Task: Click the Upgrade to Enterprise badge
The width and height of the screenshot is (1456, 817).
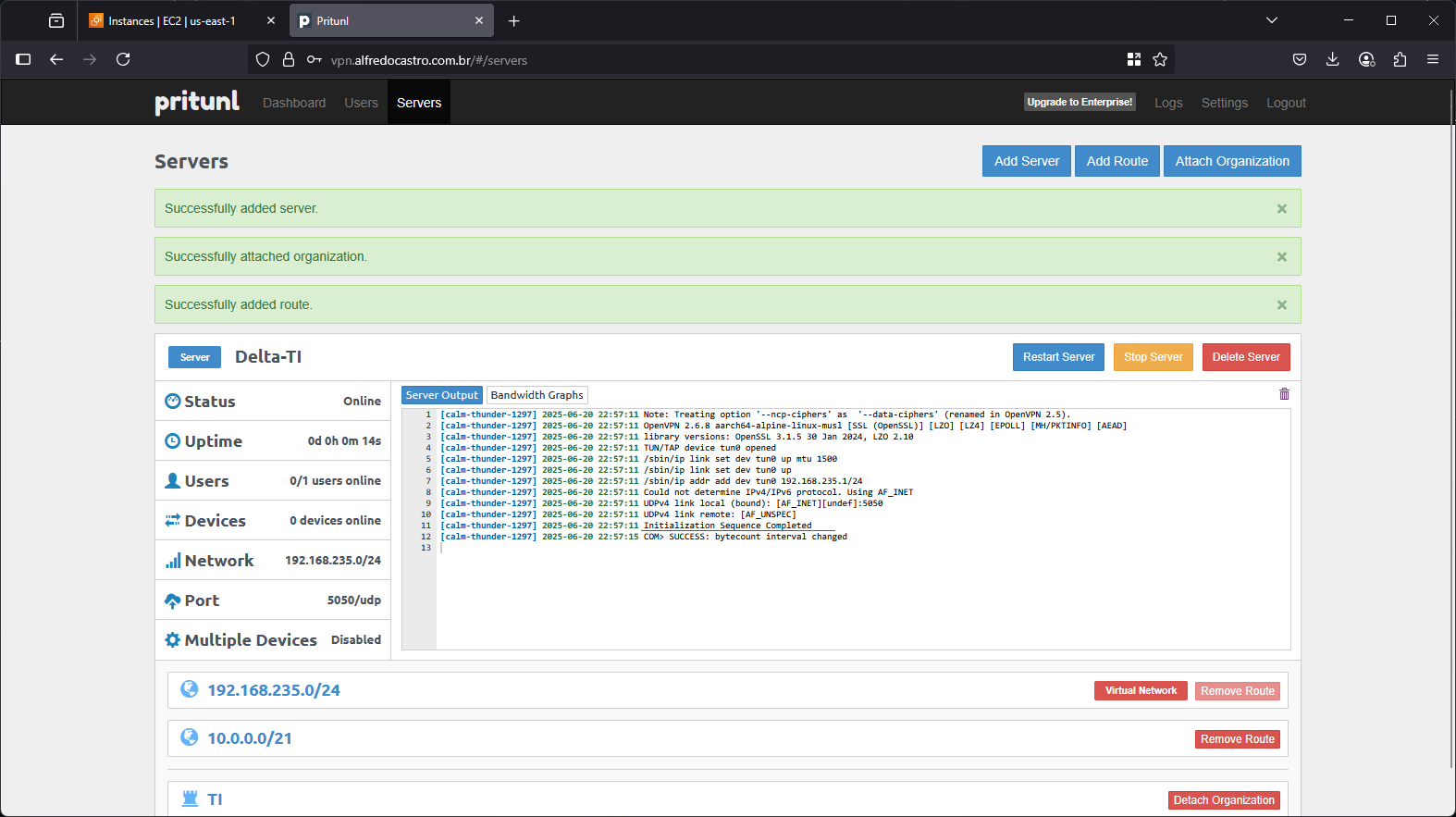Action: point(1080,103)
